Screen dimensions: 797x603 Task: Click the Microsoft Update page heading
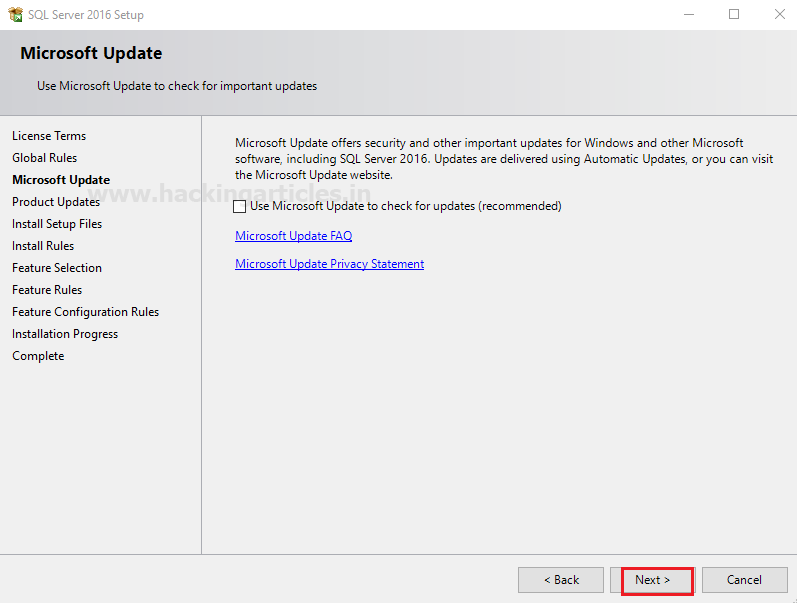[x=91, y=53]
